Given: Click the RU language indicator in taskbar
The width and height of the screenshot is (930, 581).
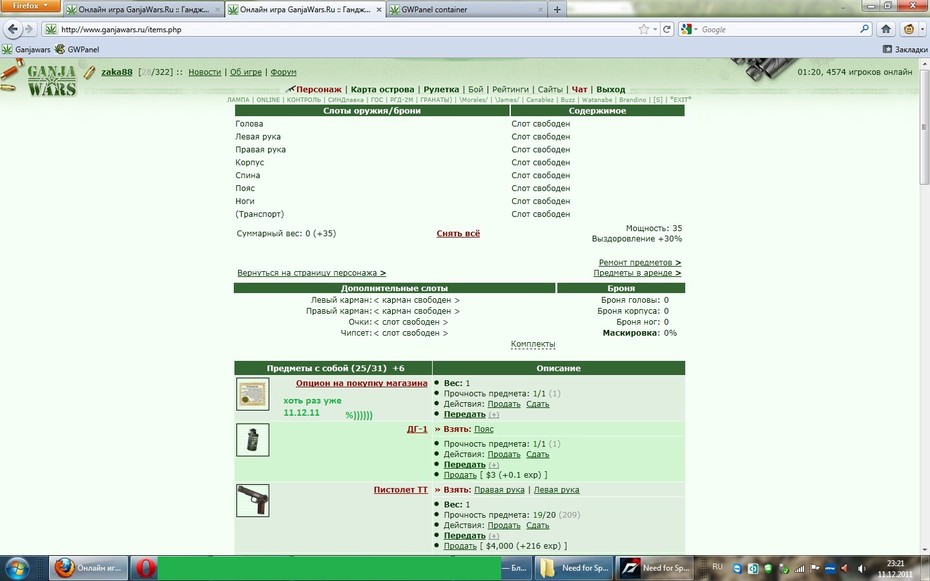Looking at the screenshot, I should click(x=717, y=567).
